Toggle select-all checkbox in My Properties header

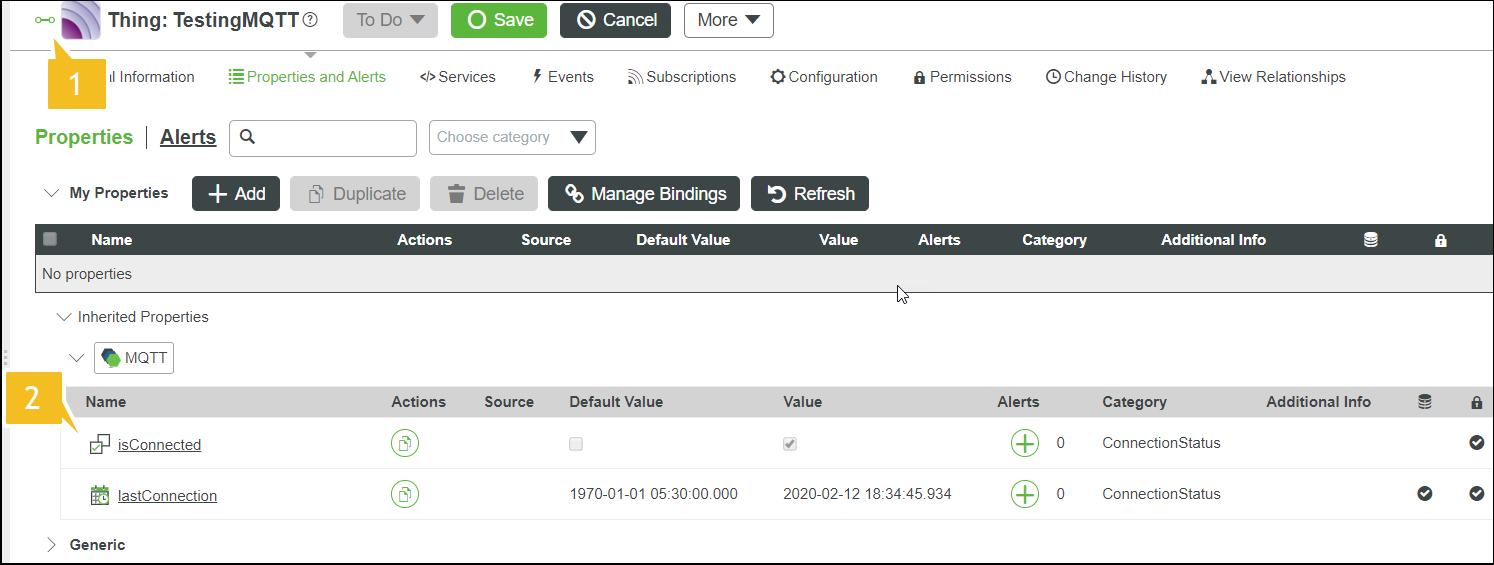pos(50,240)
